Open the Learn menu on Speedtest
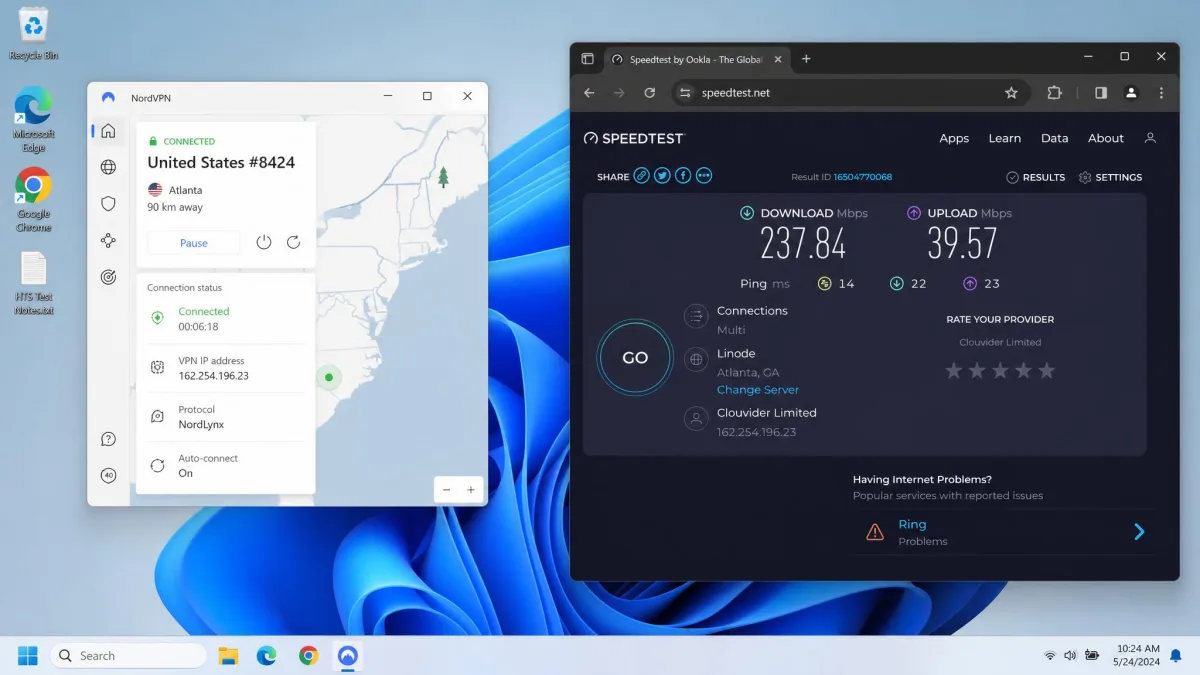The image size is (1200, 675). 1005,138
